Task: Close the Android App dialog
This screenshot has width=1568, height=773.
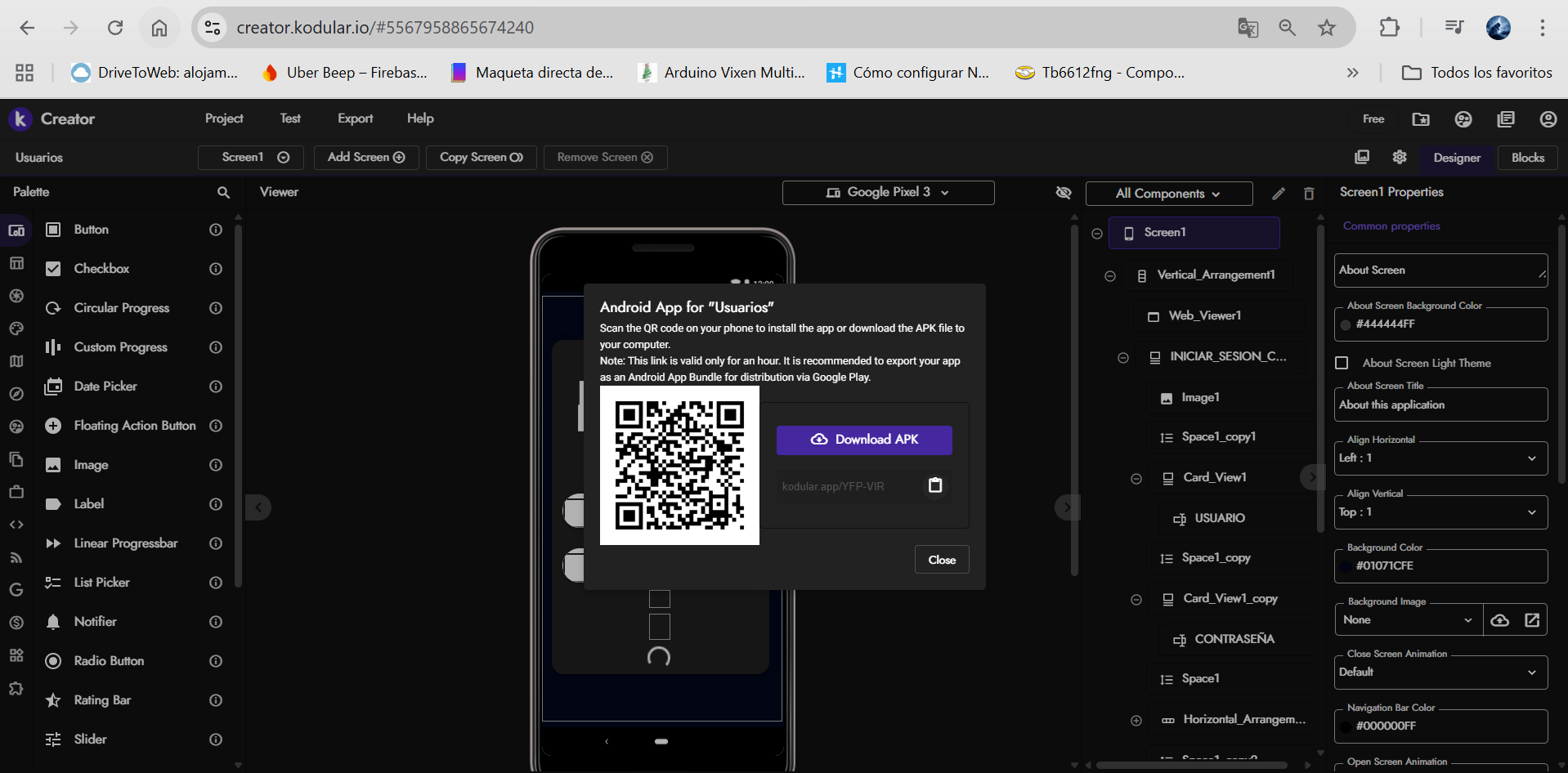Action: pos(942,560)
